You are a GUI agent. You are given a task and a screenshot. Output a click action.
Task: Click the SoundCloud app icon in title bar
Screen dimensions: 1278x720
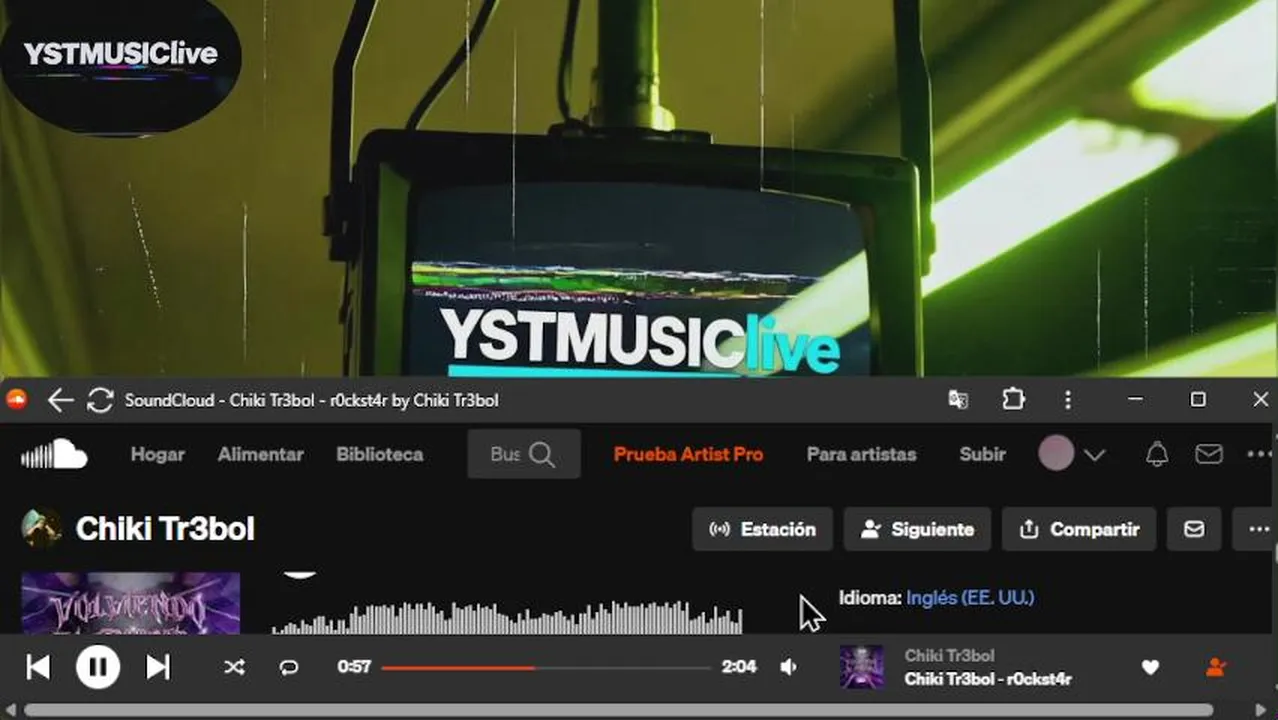coord(17,400)
